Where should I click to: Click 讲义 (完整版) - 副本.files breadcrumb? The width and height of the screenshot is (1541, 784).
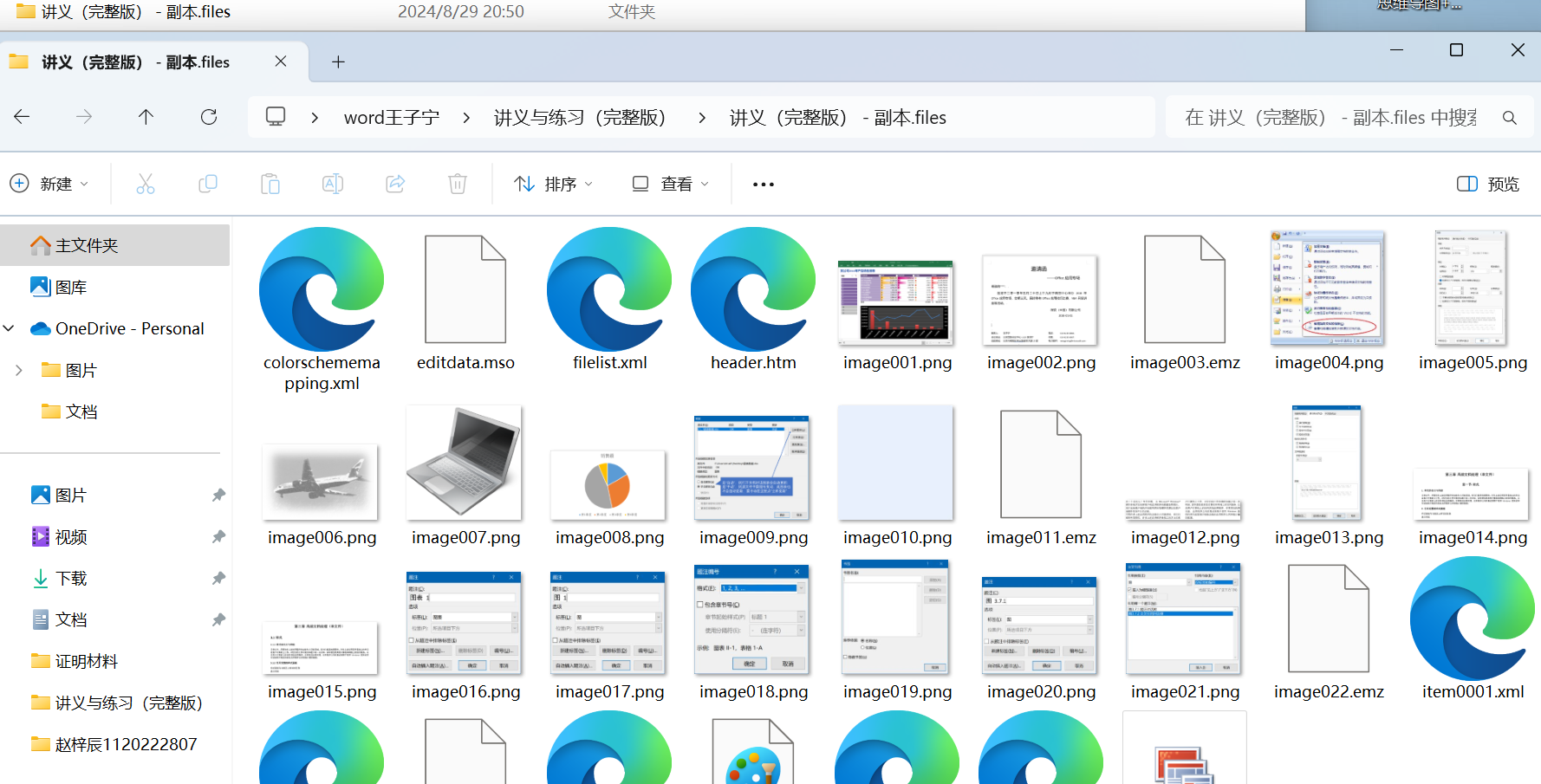click(x=838, y=117)
